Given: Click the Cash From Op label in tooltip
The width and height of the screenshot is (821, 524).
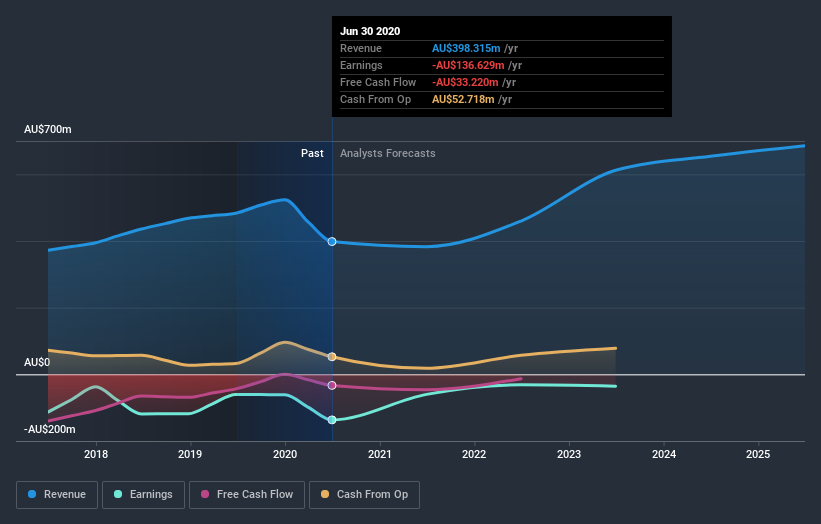Looking at the screenshot, I should point(375,99).
